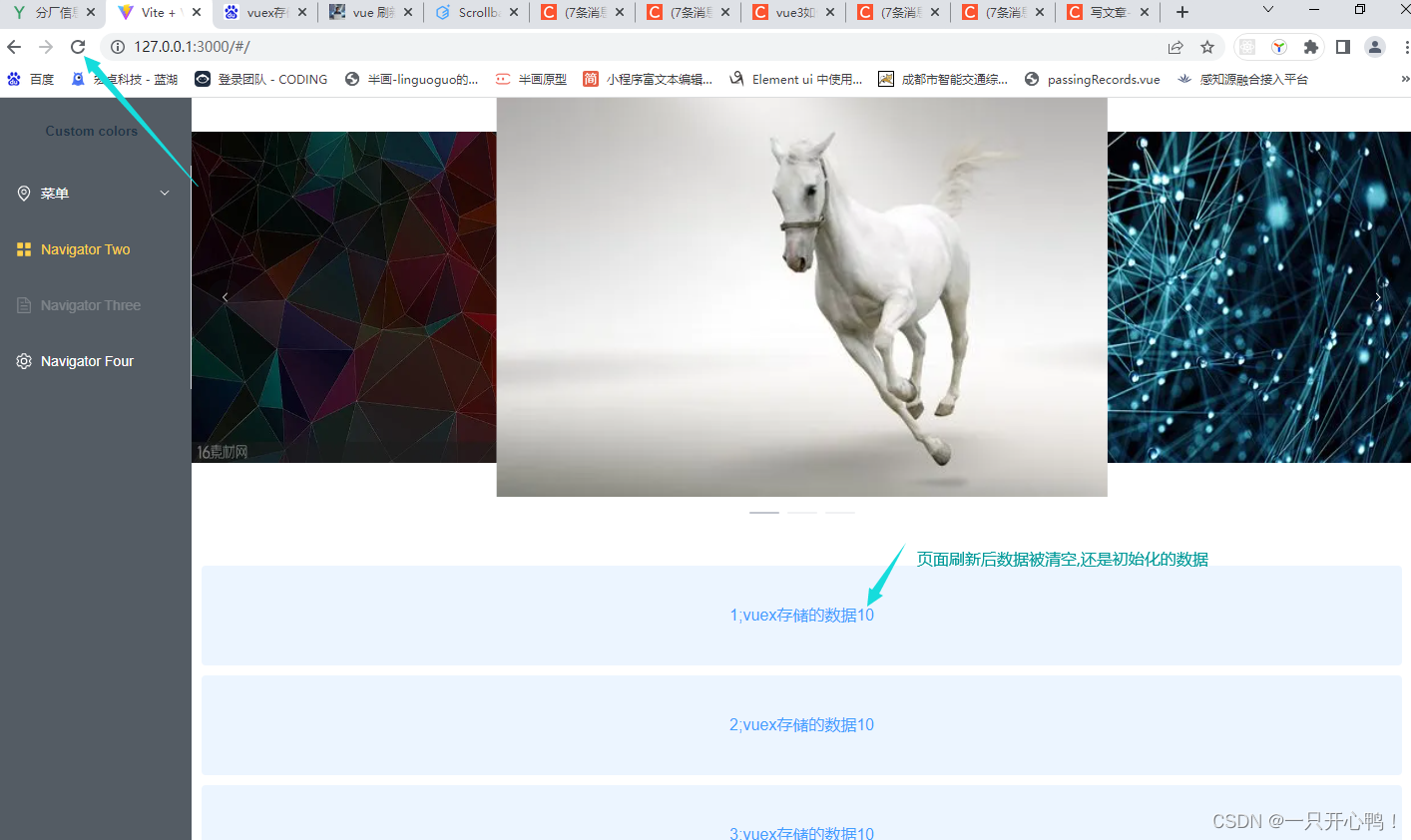Open the 登录团队 - CODING bookmark
1411x840 pixels.
[x=261, y=79]
